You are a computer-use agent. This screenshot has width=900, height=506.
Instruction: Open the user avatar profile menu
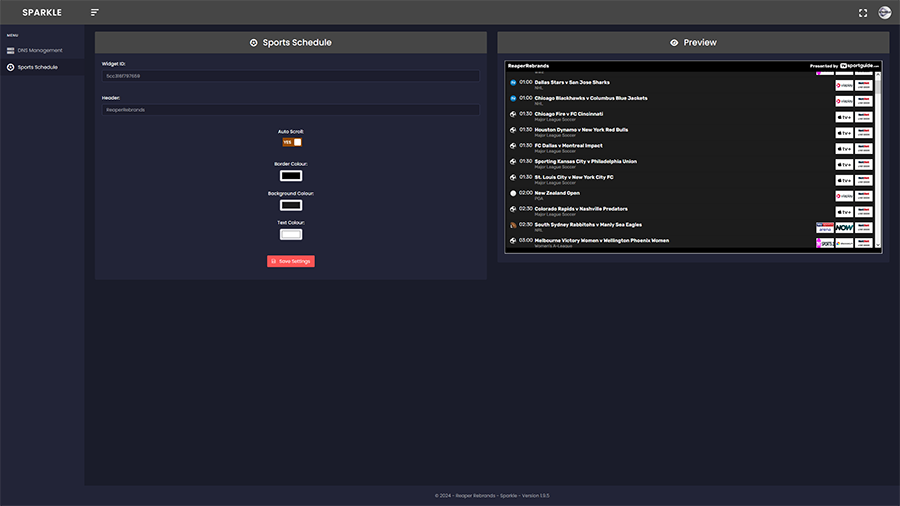[884, 13]
